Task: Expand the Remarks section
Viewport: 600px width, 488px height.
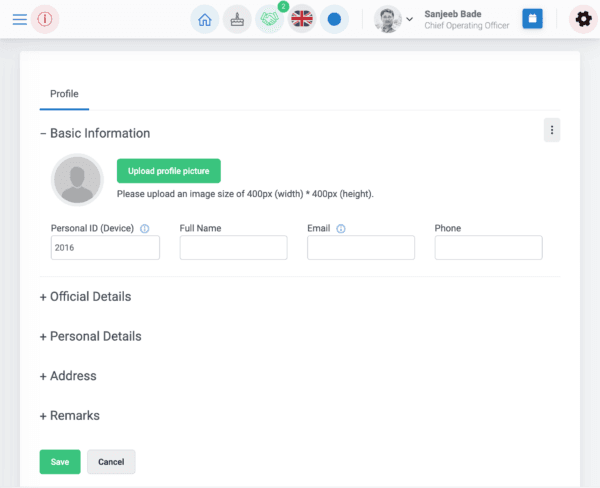Action: (70, 416)
